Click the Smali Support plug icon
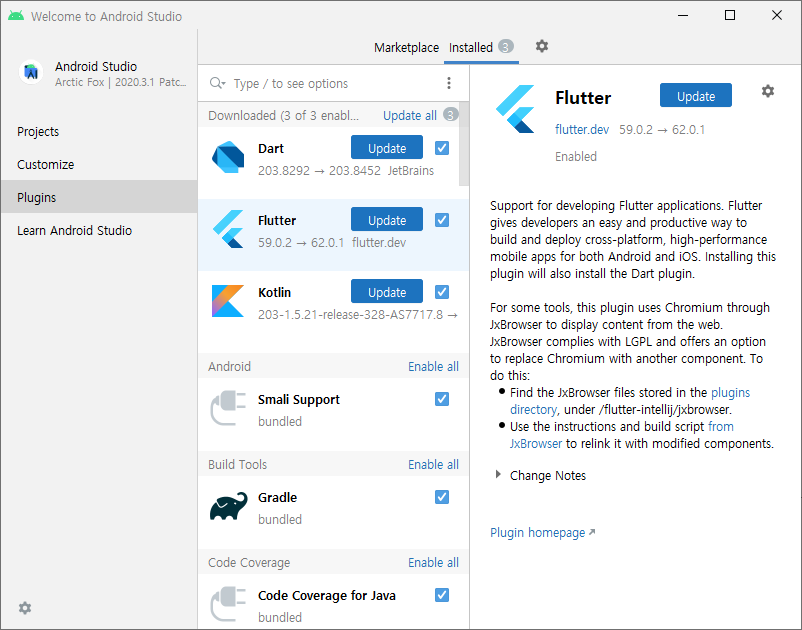Viewport: 802px width, 630px height. point(228,408)
